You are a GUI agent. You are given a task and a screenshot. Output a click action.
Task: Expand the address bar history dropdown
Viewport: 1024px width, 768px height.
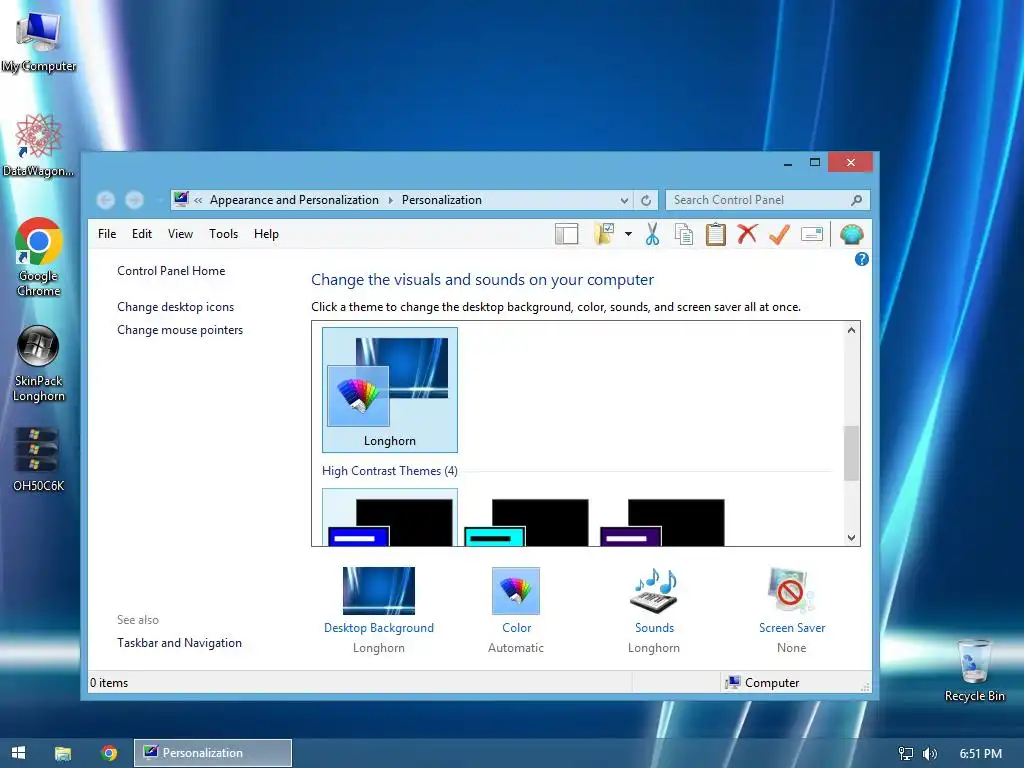click(x=624, y=200)
